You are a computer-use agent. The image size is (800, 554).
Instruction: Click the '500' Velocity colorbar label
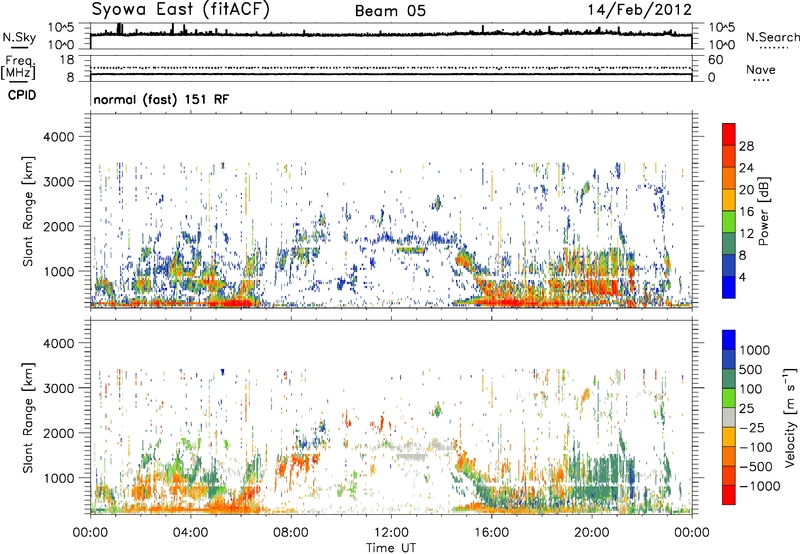[751, 370]
